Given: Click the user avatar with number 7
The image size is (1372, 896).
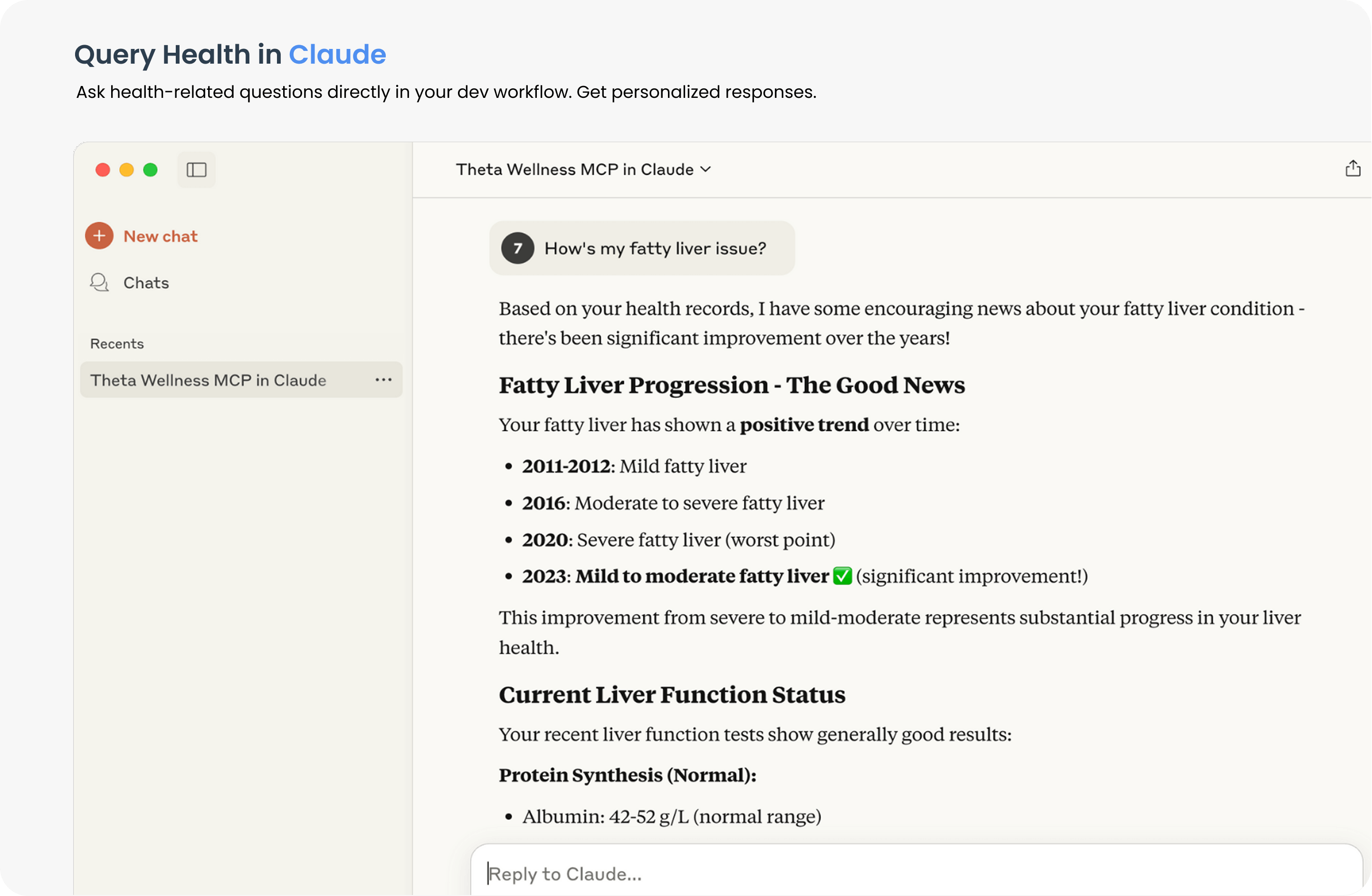Looking at the screenshot, I should click(517, 248).
